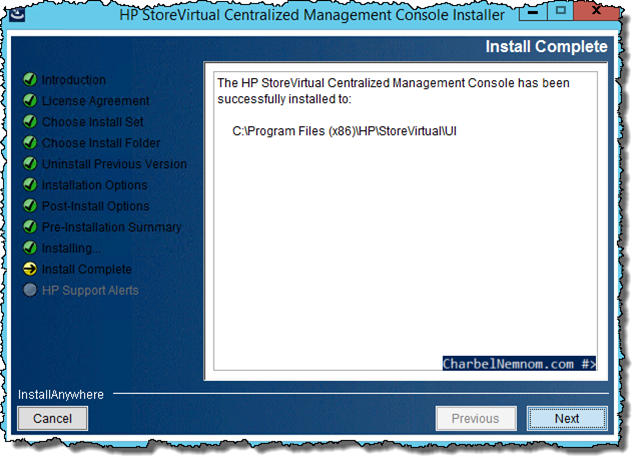
Task: Select the Pre-Installation Summary step label
Action: [x=111, y=227]
